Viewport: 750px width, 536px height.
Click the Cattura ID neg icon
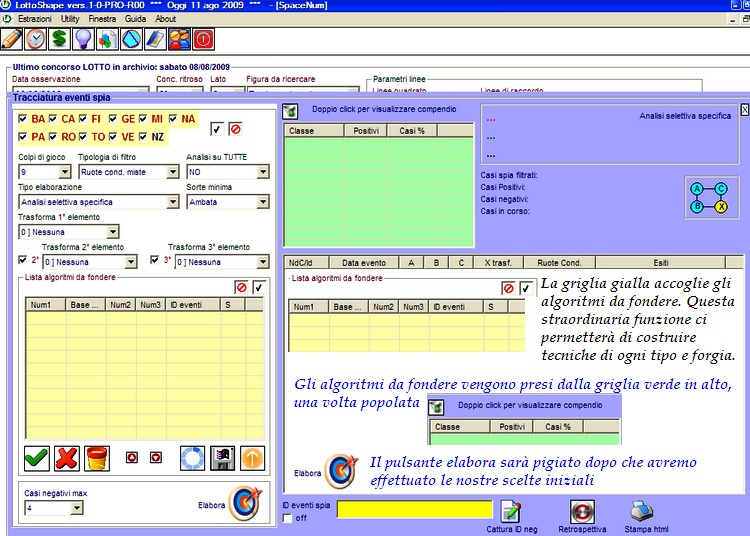point(511,512)
